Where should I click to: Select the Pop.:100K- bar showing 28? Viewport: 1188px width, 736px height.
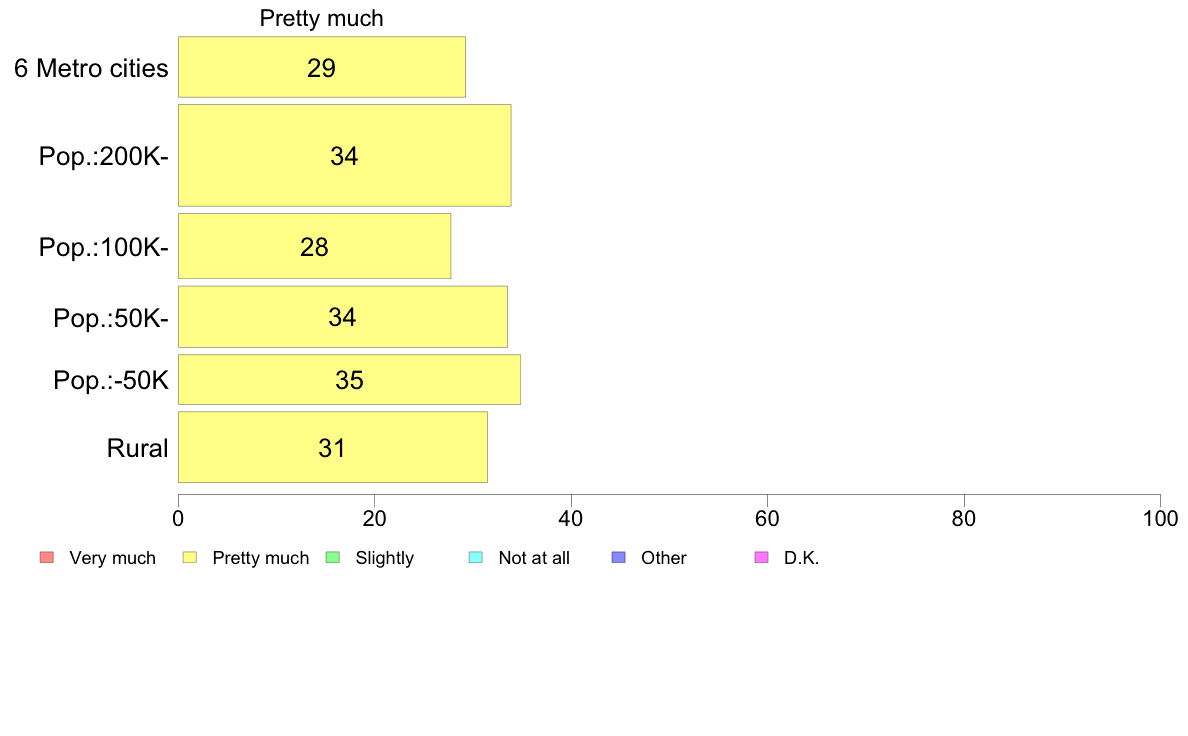314,246
